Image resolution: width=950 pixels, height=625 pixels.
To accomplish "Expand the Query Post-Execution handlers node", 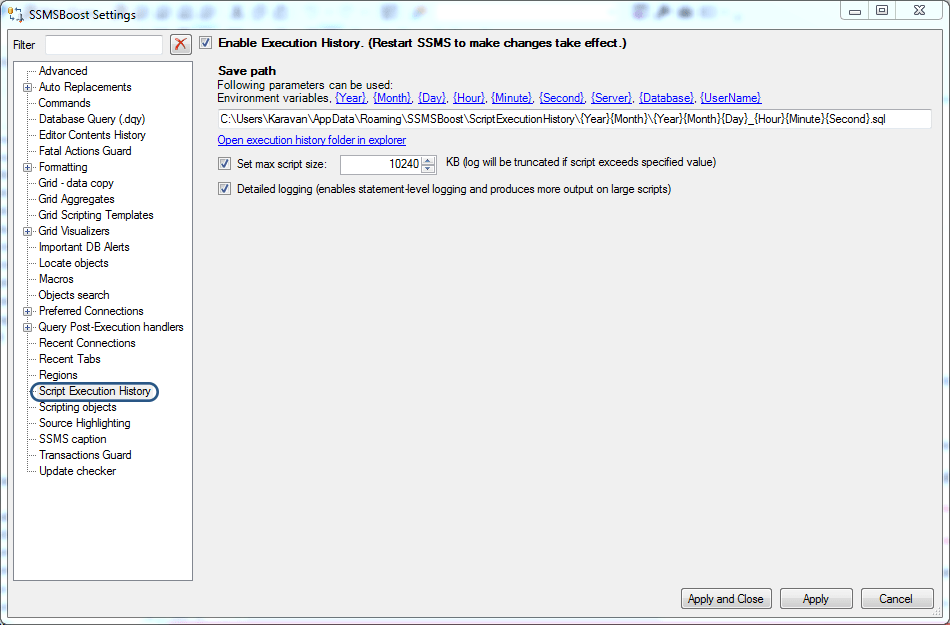I will pyautogui.click(x=27, y=328).
